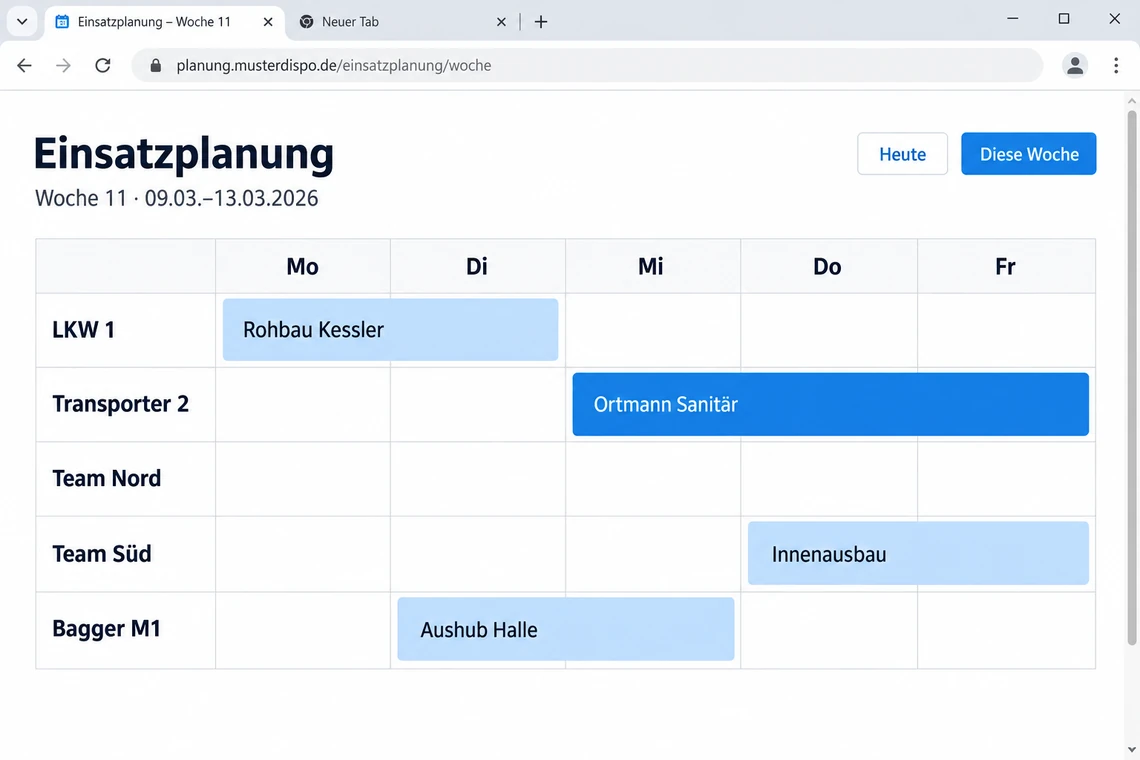Click the calendar favicon on Einsatzplanung tab
This screenshot has height=760, width=1140.
click(x=63, y=22)
